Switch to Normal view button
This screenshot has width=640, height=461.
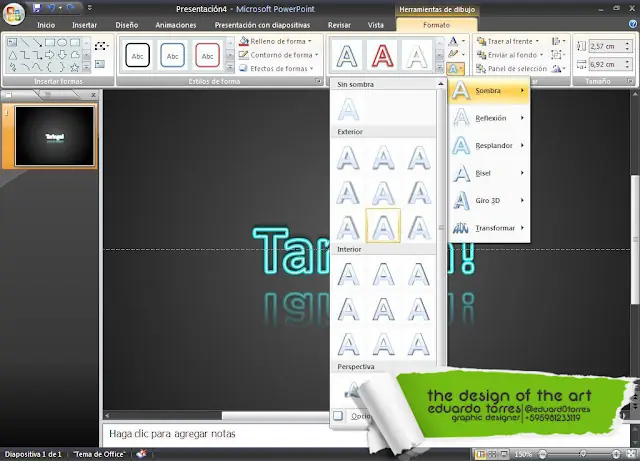[x=480, y=454]
